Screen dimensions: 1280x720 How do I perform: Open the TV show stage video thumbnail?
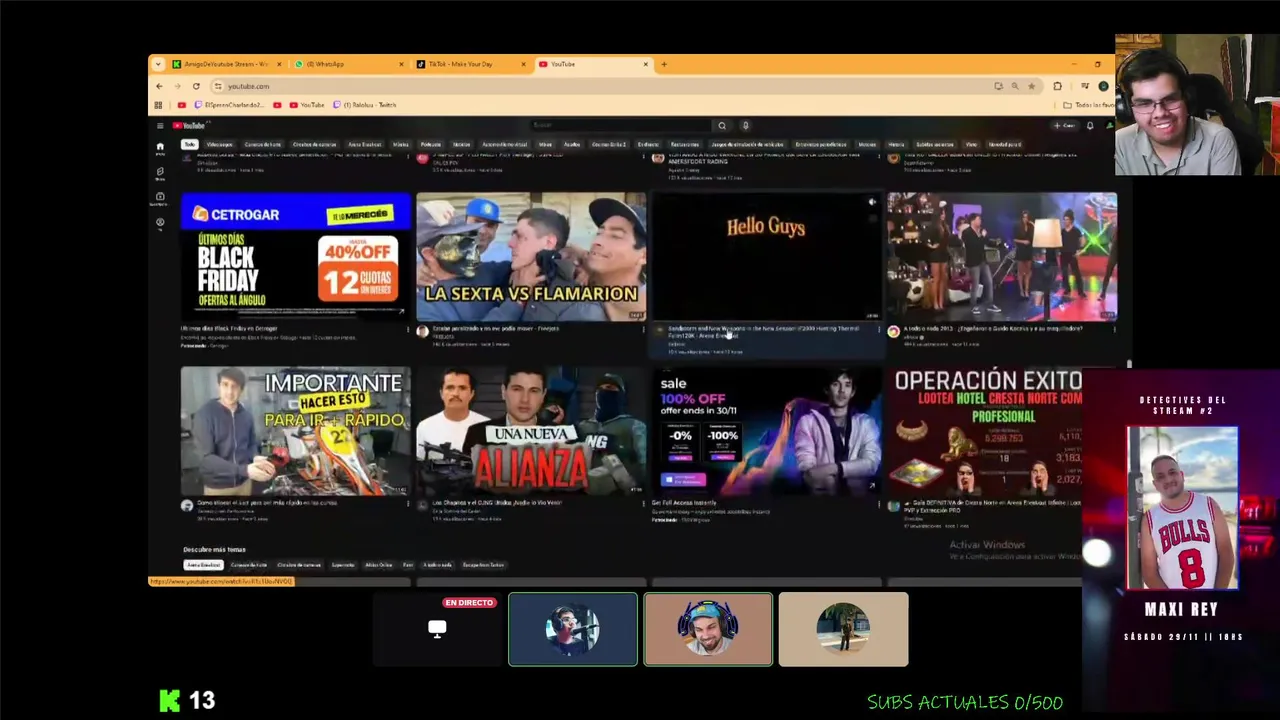[1002, 256]
